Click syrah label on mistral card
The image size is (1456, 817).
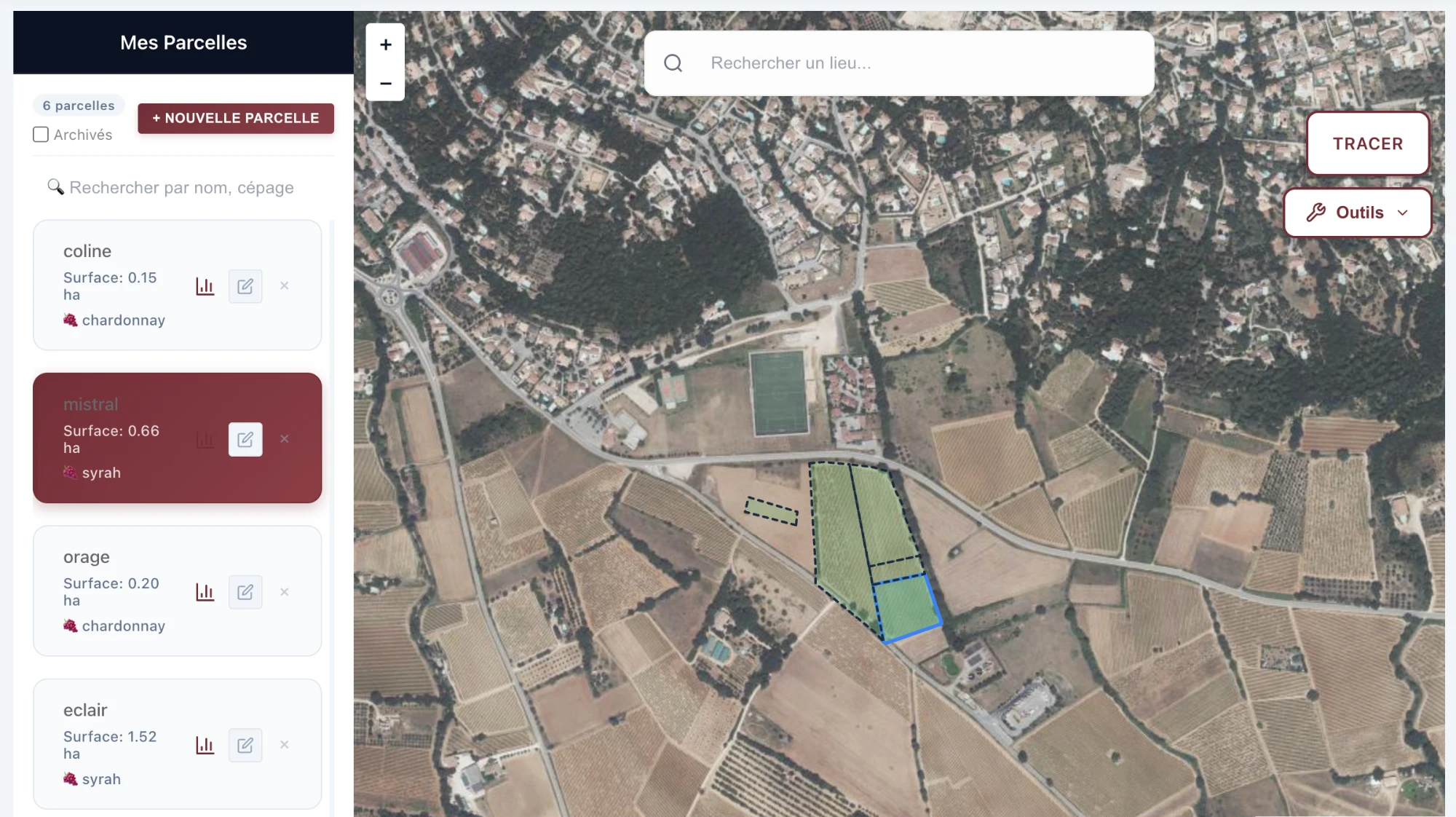(x=101, y=473)
